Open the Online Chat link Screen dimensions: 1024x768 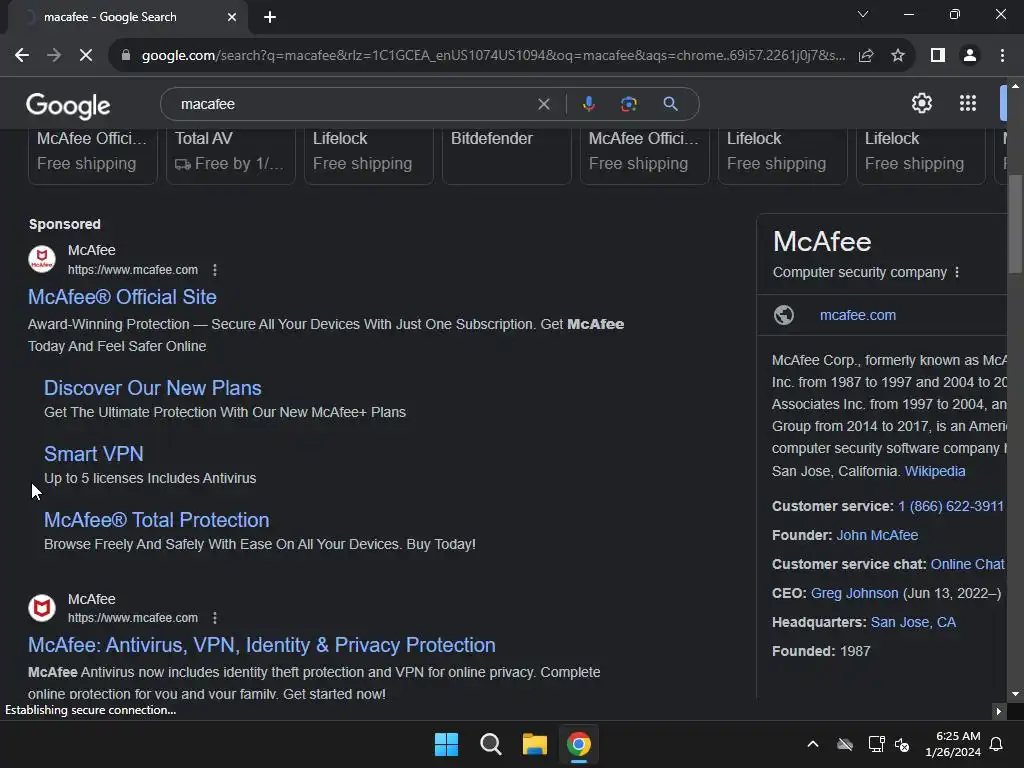(967, 564)
